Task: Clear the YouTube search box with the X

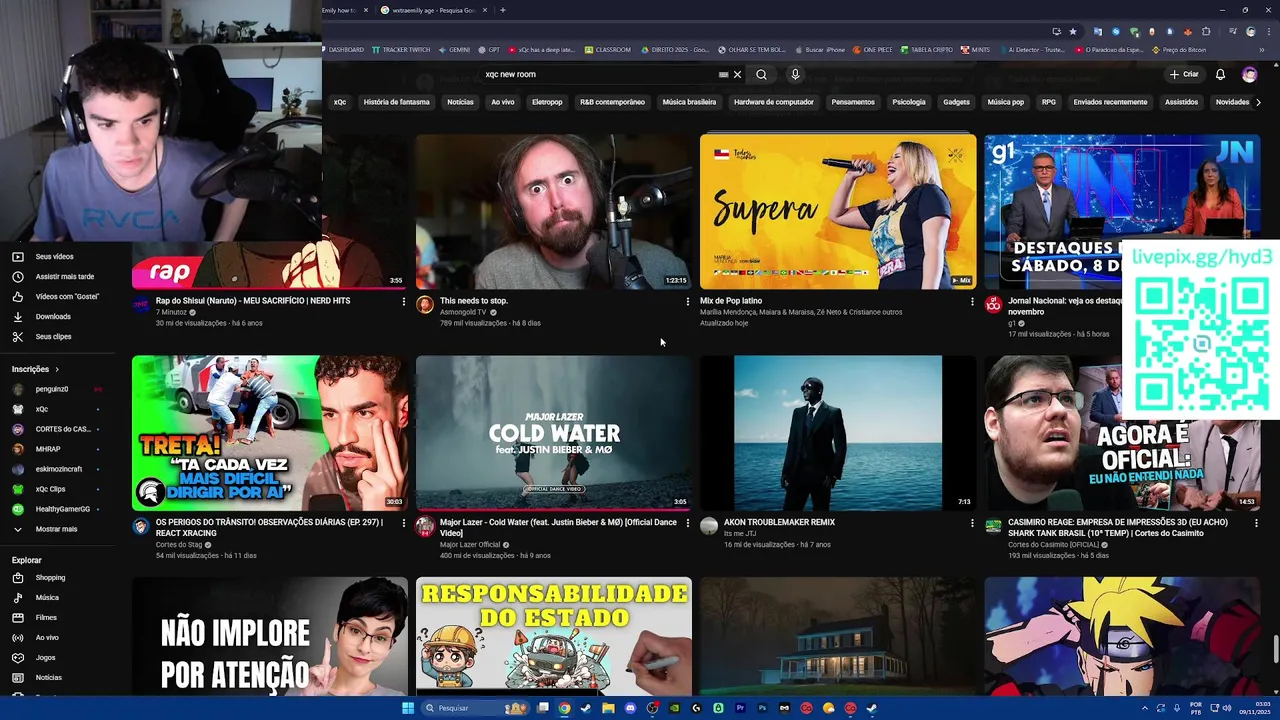Action: point(737,74)
